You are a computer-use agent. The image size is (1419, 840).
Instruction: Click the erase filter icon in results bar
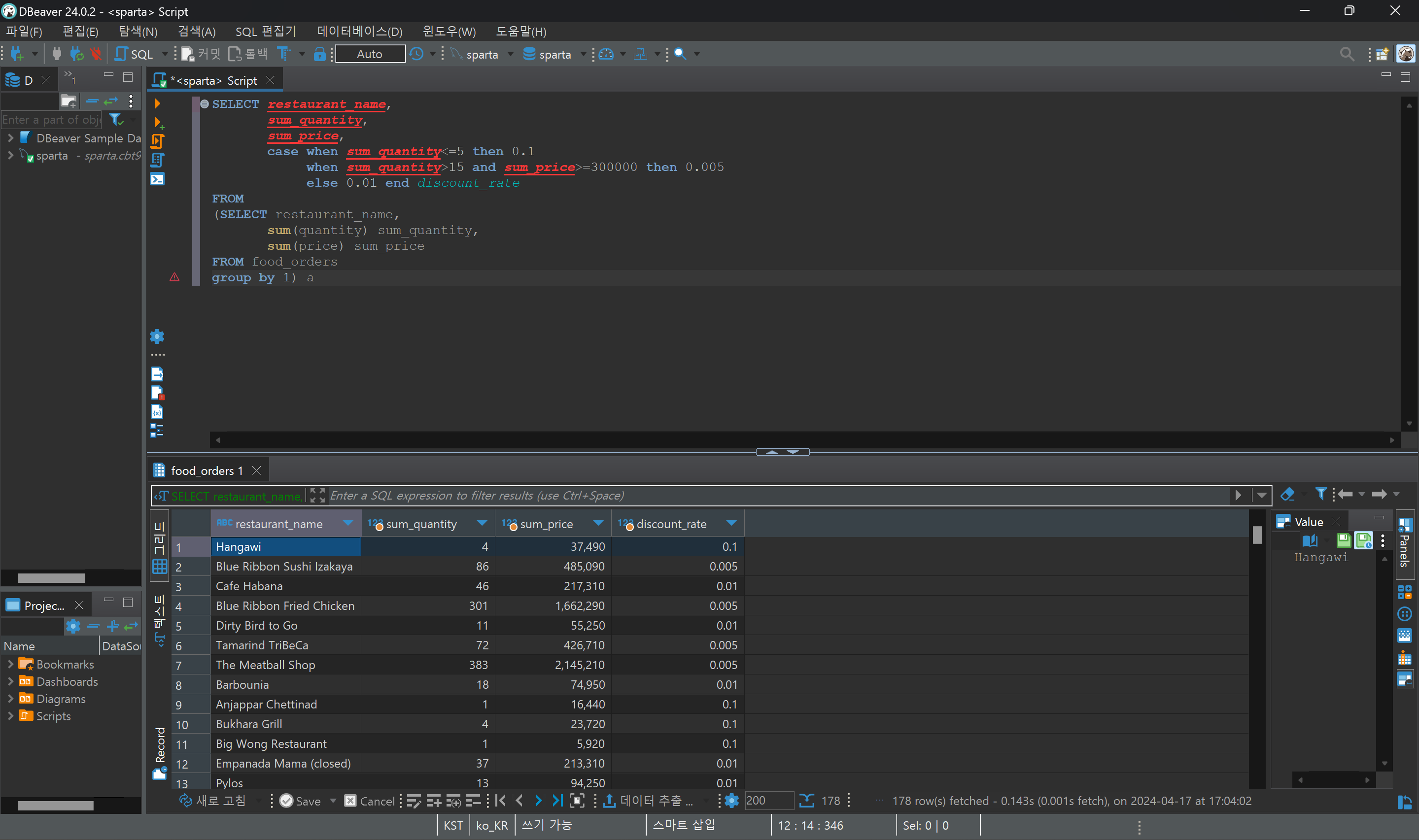(x=1287, y=494)
